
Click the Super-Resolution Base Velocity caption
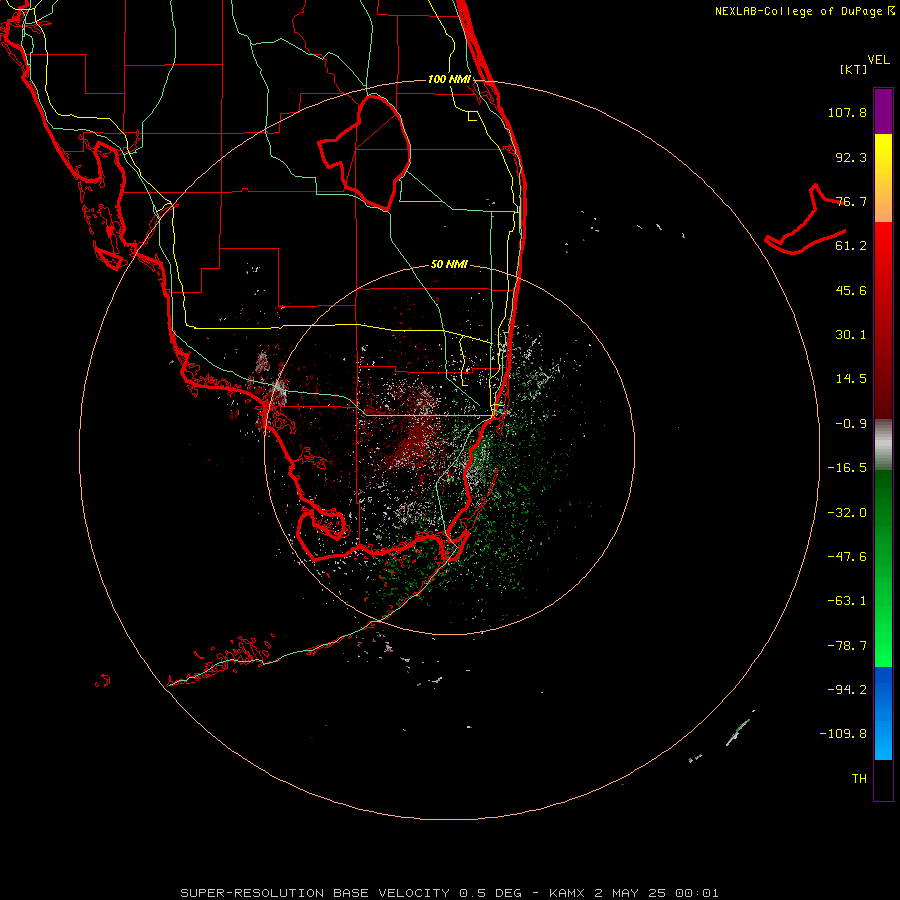tap(449, 893)
